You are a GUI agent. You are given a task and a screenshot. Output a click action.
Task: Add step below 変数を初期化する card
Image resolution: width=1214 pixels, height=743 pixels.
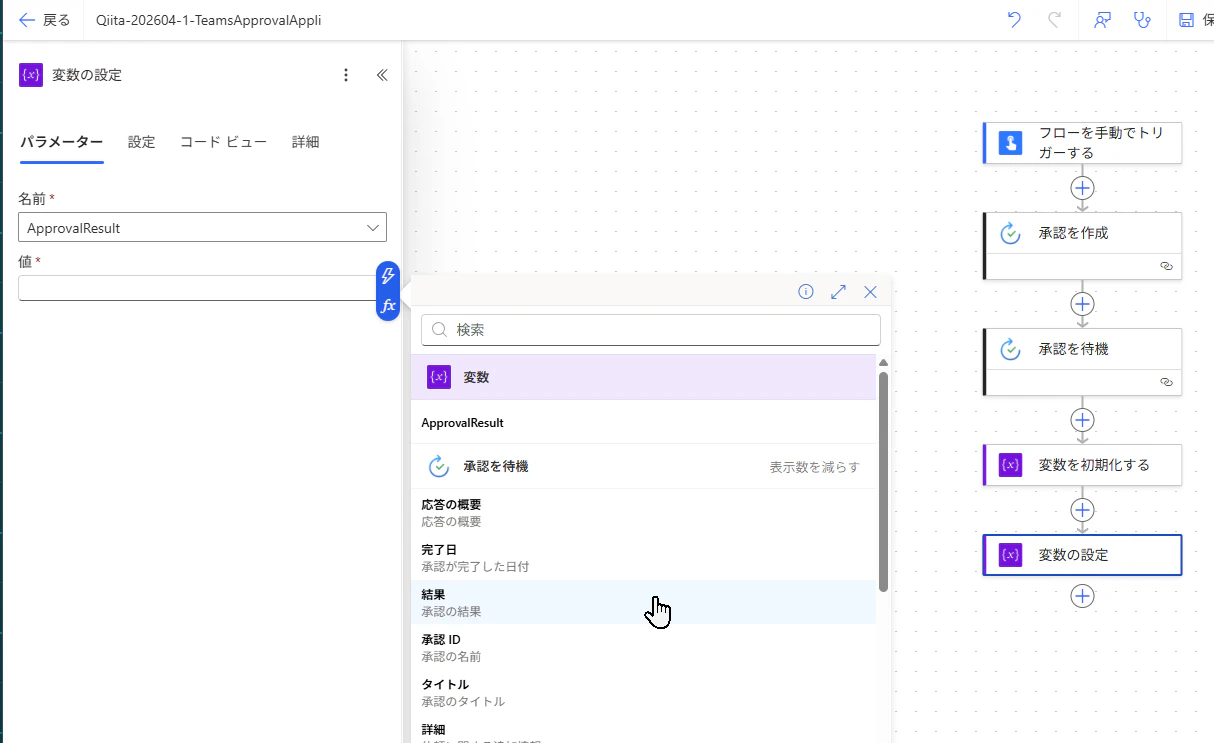point(1082,510)
